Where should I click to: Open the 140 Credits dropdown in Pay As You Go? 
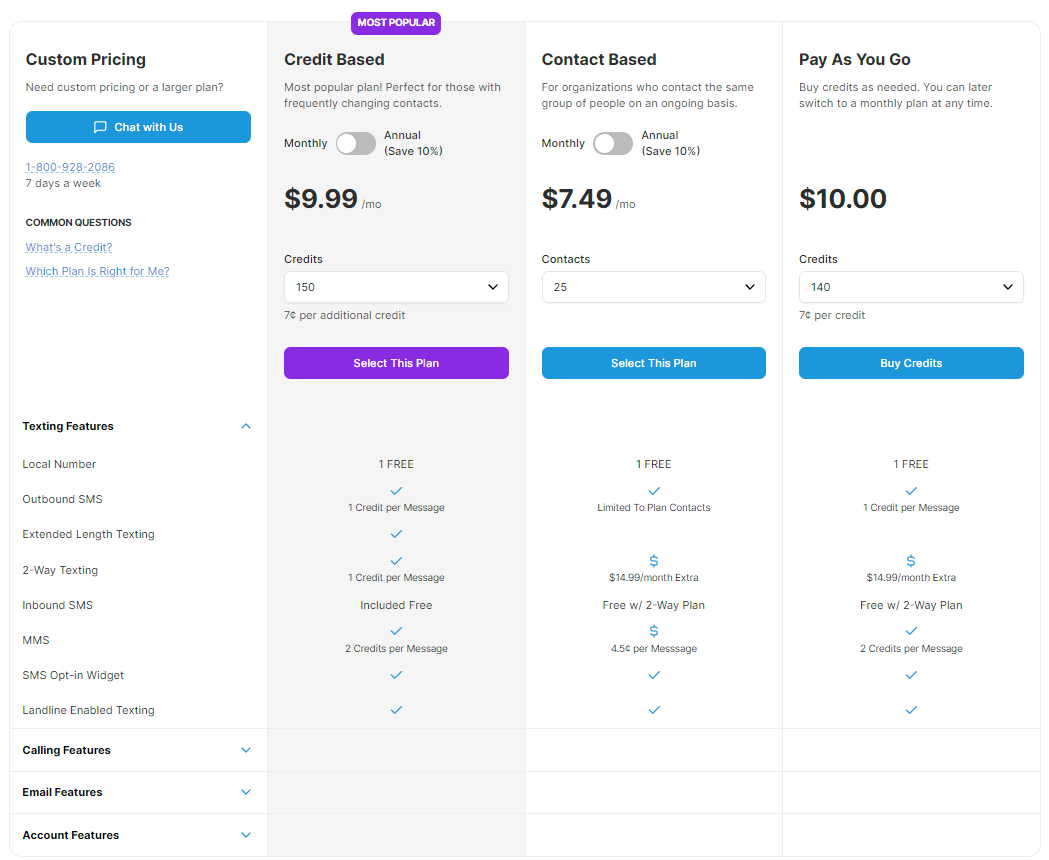pos(911,287)
